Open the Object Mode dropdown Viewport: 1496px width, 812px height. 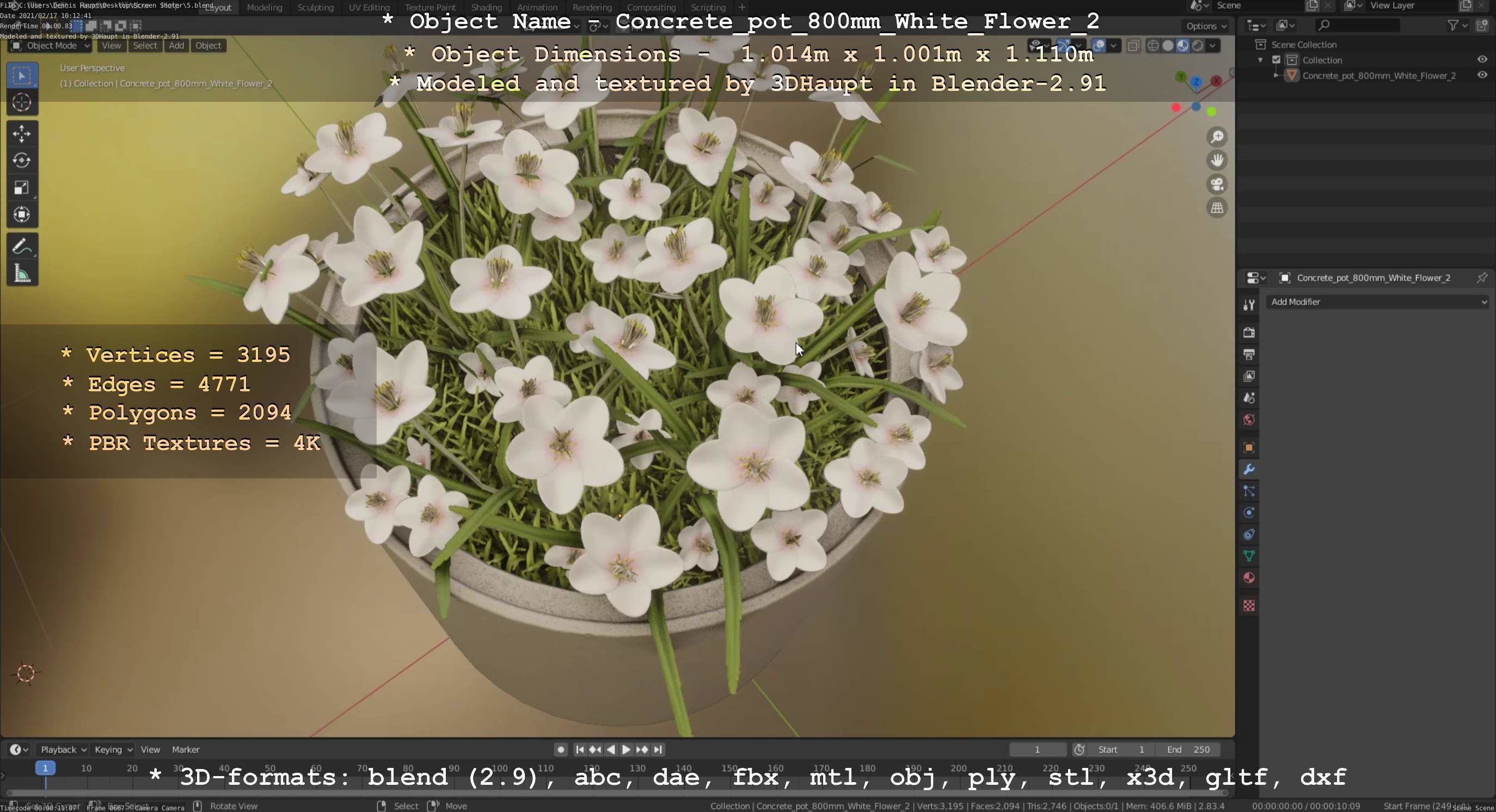(x=50, y=46)
